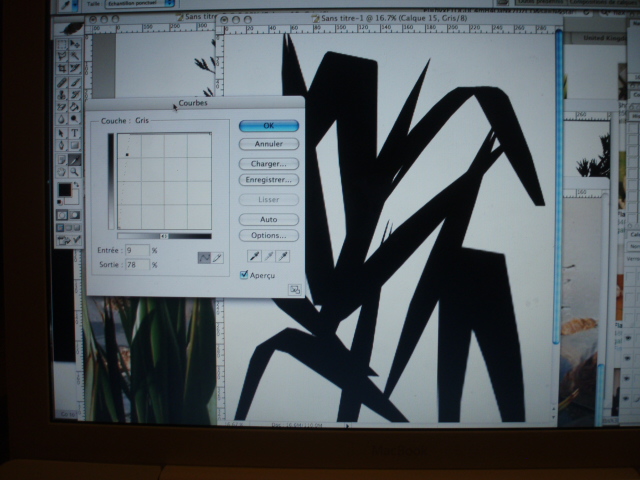Image resolution: width=640 pixels, height=480 pixels.
Task: Expand the Courbes dialog grid size
Action: pos(295,289)
